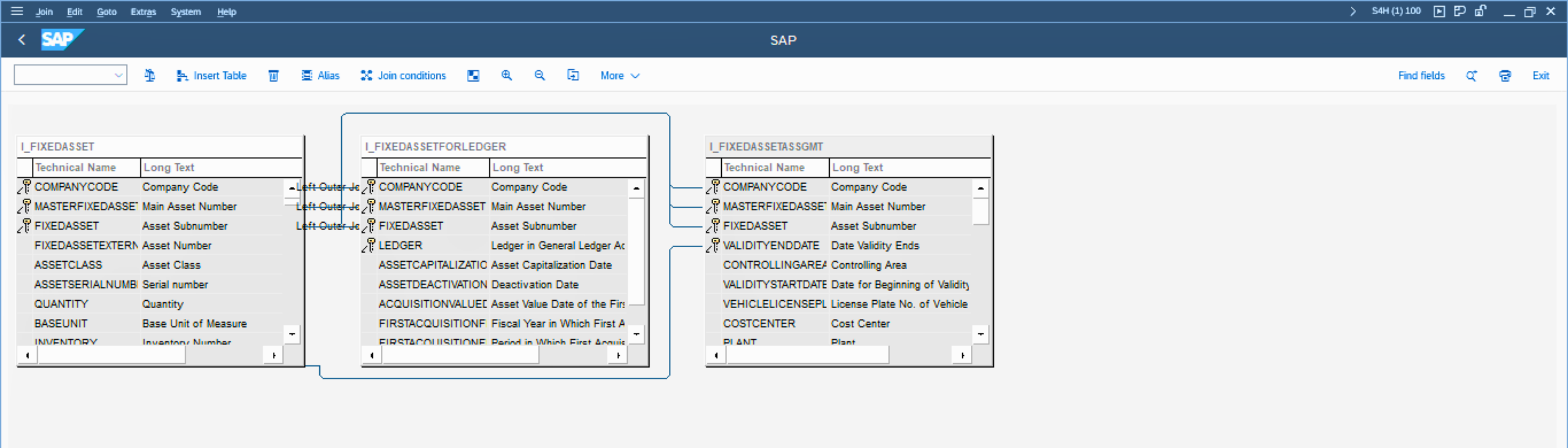This screenshot has height=448, width=1568.
Task: Zoom out of the join diagram
Action: point(539,75)
